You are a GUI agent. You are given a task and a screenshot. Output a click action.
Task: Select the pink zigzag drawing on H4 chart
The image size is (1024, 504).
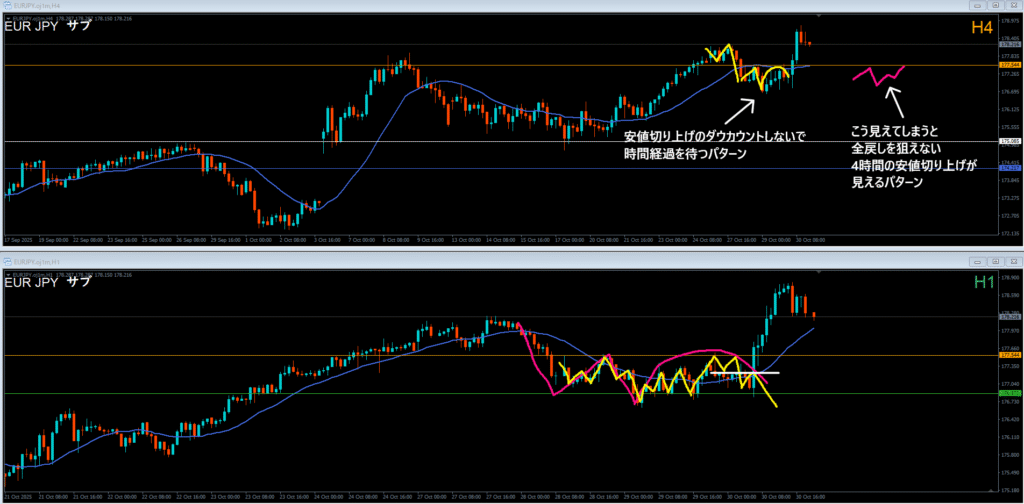click(x=878, y=76)
